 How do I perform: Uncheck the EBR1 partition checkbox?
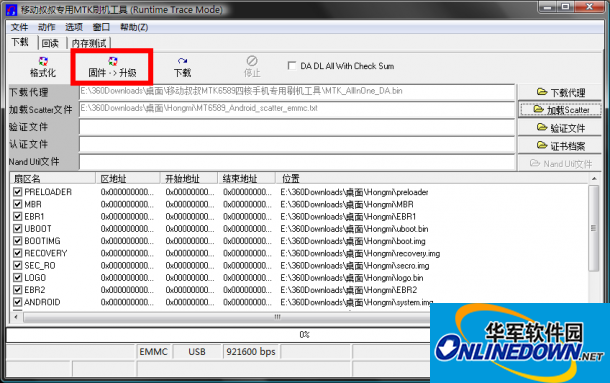[x=18, y=216]
